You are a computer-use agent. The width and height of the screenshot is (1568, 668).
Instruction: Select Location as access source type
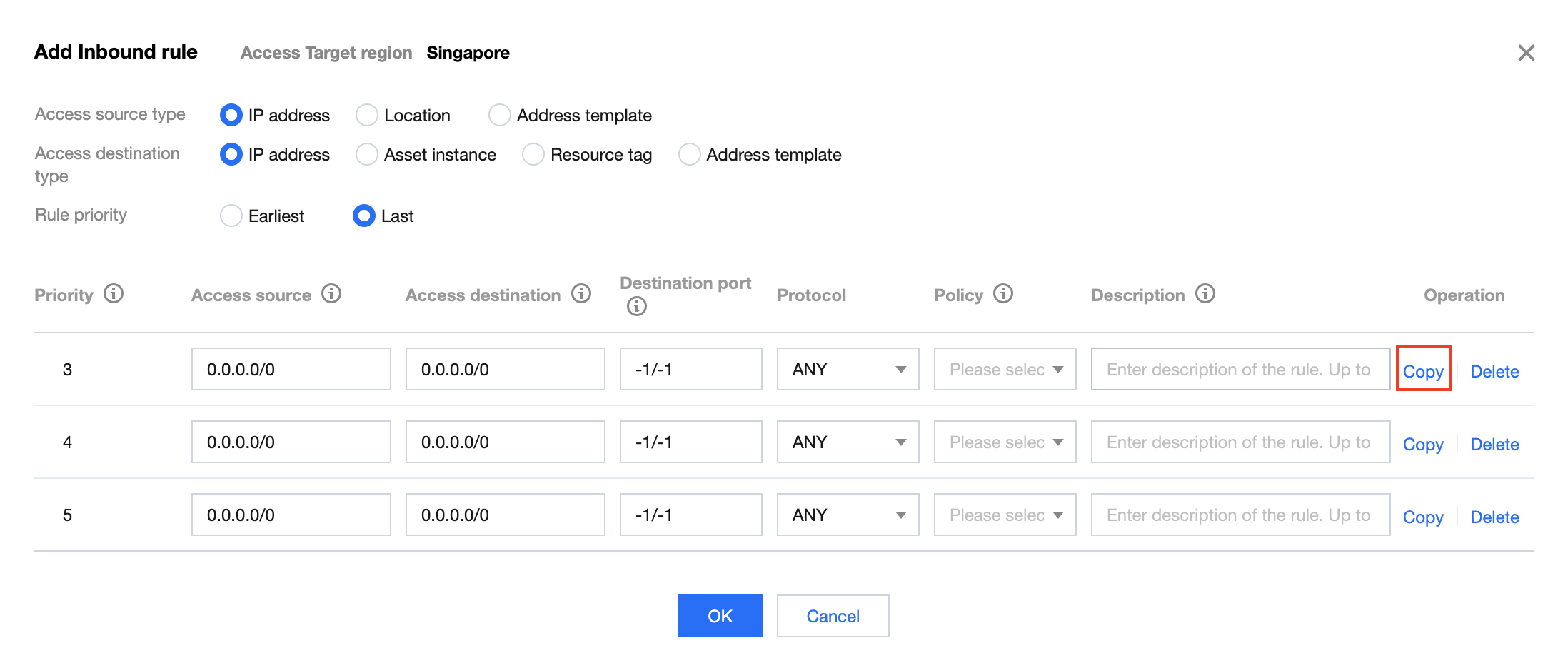[367, 115]
